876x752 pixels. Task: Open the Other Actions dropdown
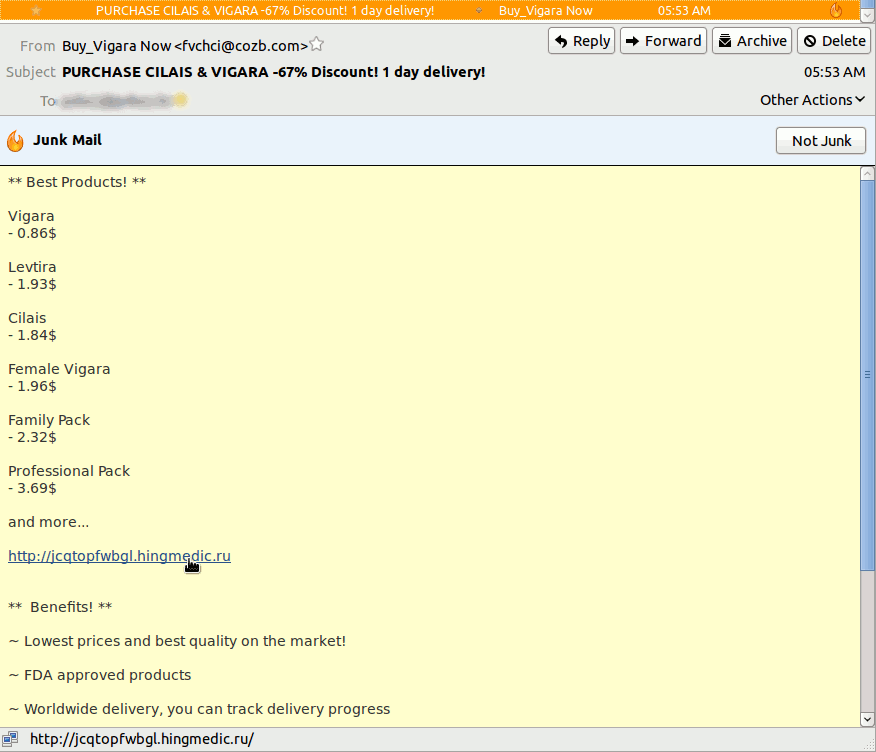coord(812,100)
